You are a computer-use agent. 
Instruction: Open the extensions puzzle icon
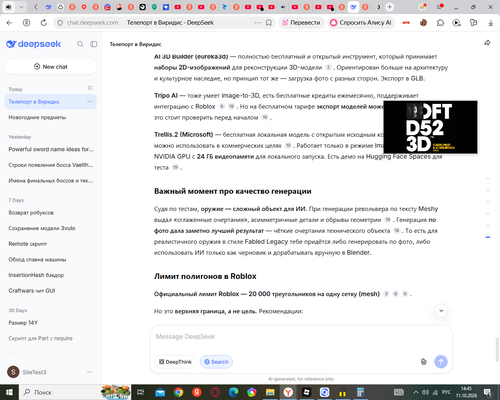[x=440, y=23]
